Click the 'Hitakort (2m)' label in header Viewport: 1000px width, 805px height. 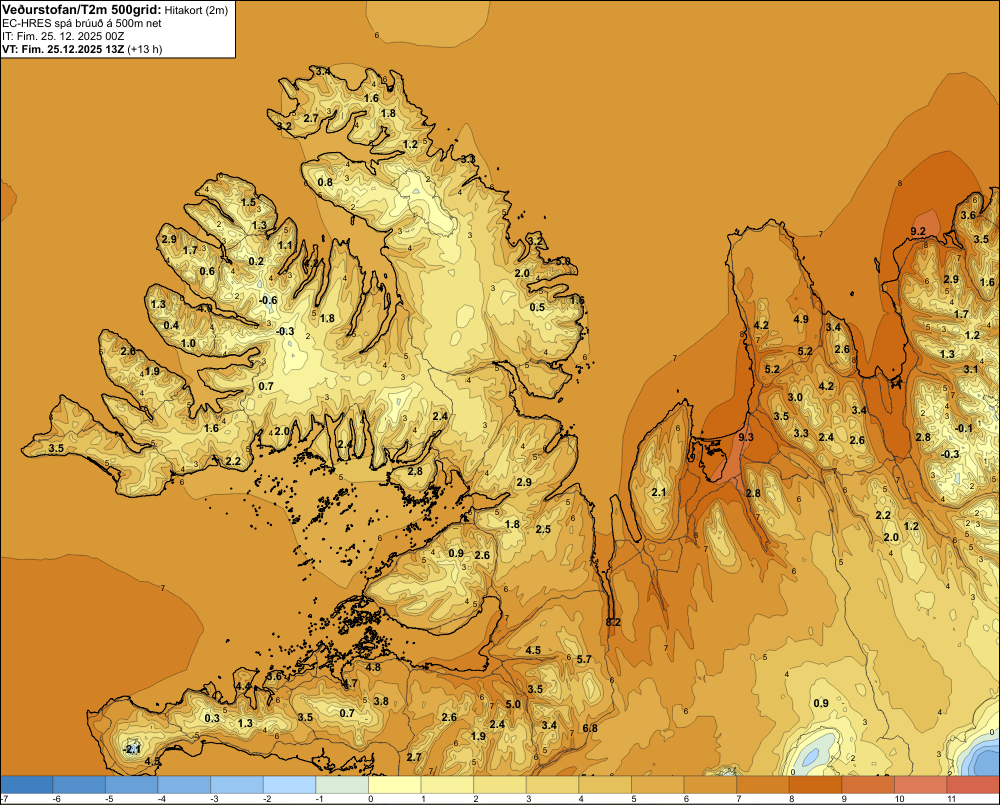tap(196, 10)
